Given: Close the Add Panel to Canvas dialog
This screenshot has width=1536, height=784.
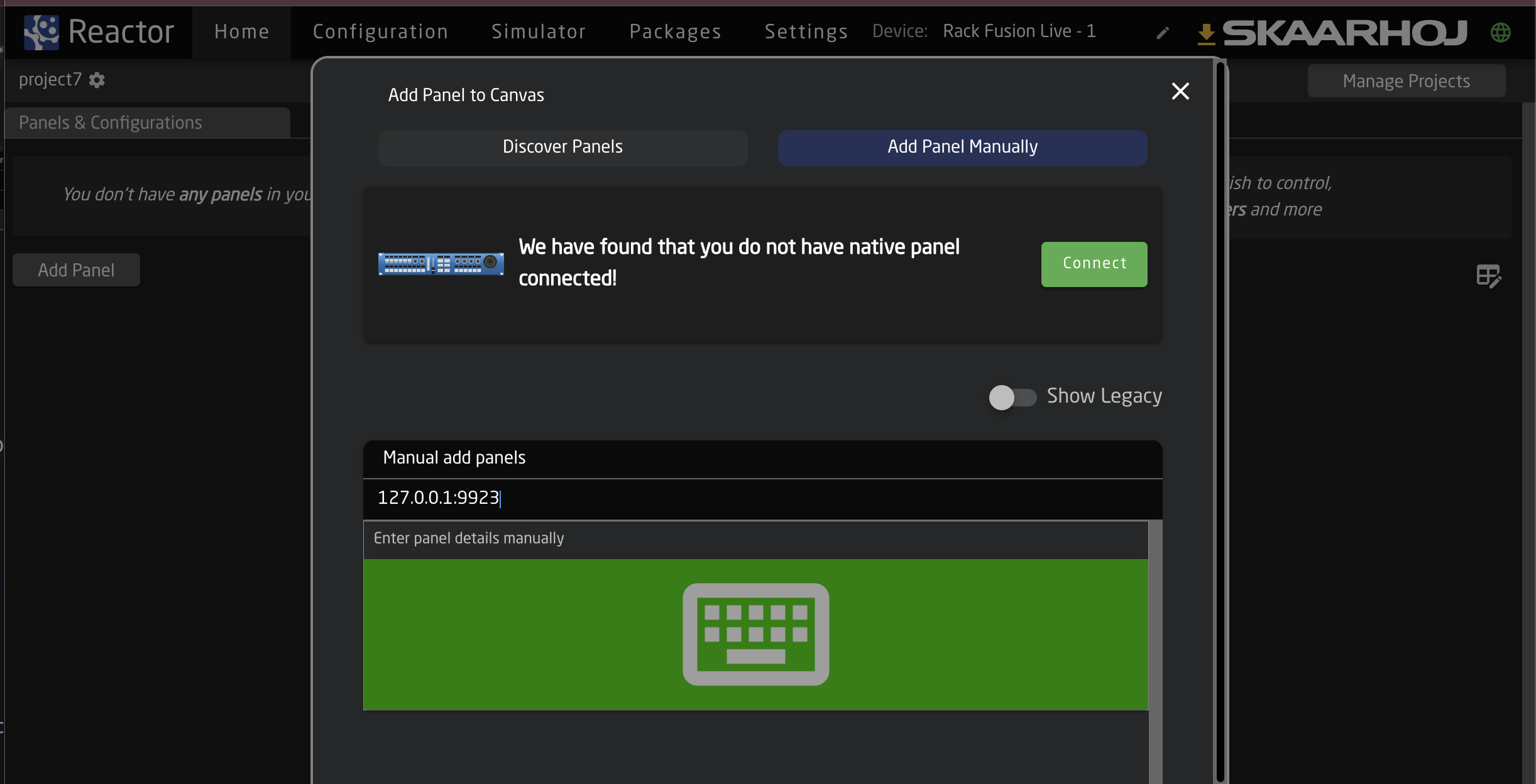Looking at the screenshot, I should point(1180,92).
